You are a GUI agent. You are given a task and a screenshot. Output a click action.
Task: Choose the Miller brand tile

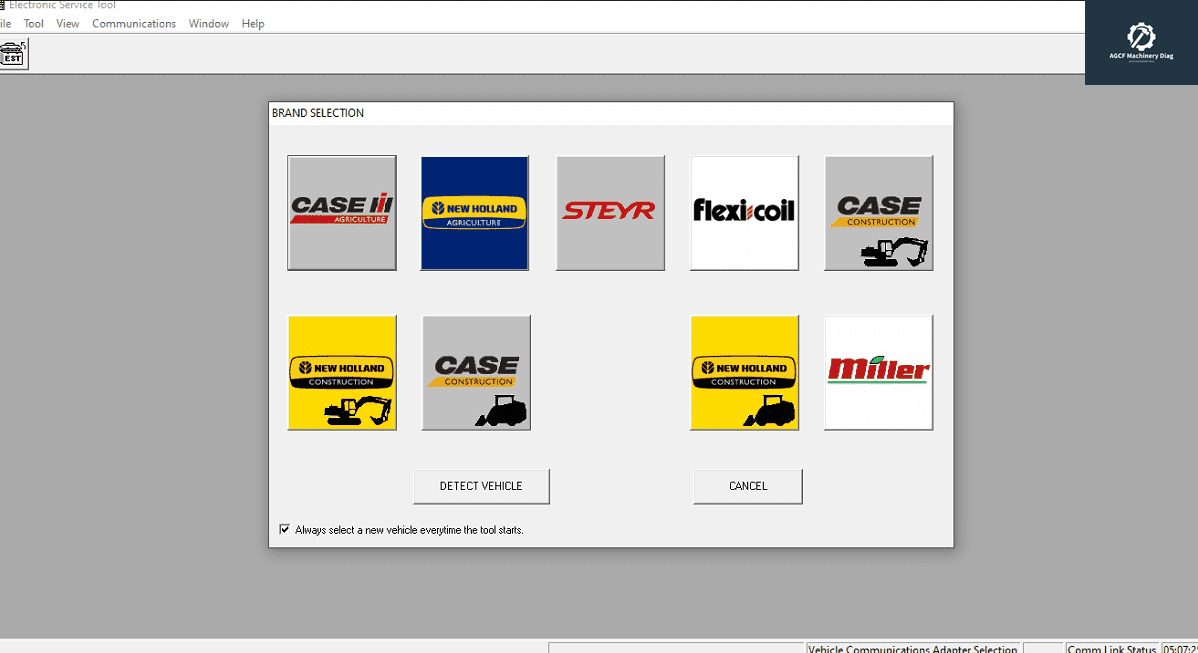[878, 373]
